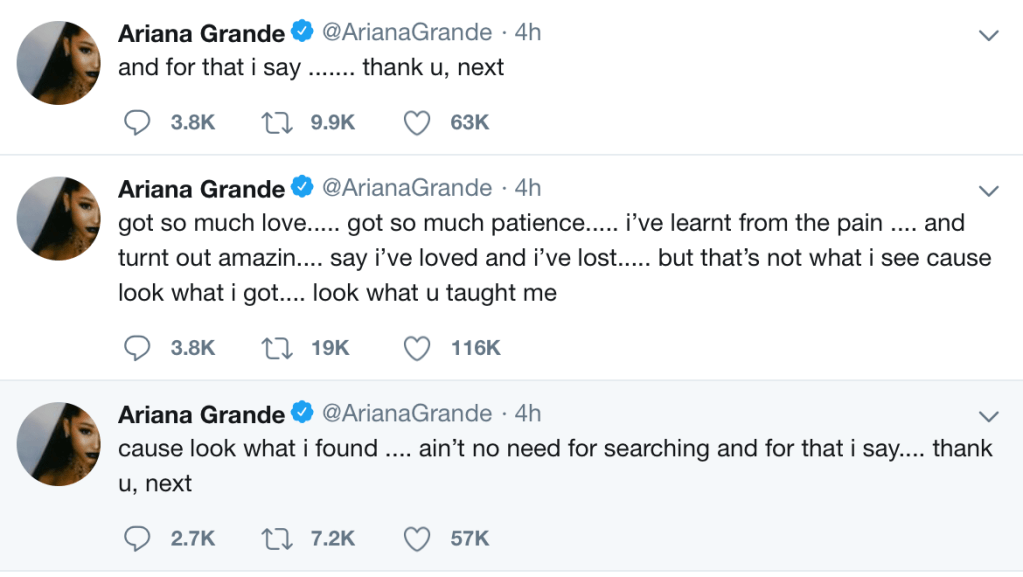Image resolution: width=1023 pixels, height=577 pixels.
Task: View profile photo on the first tweet
Action: click(x=59, y=62)
